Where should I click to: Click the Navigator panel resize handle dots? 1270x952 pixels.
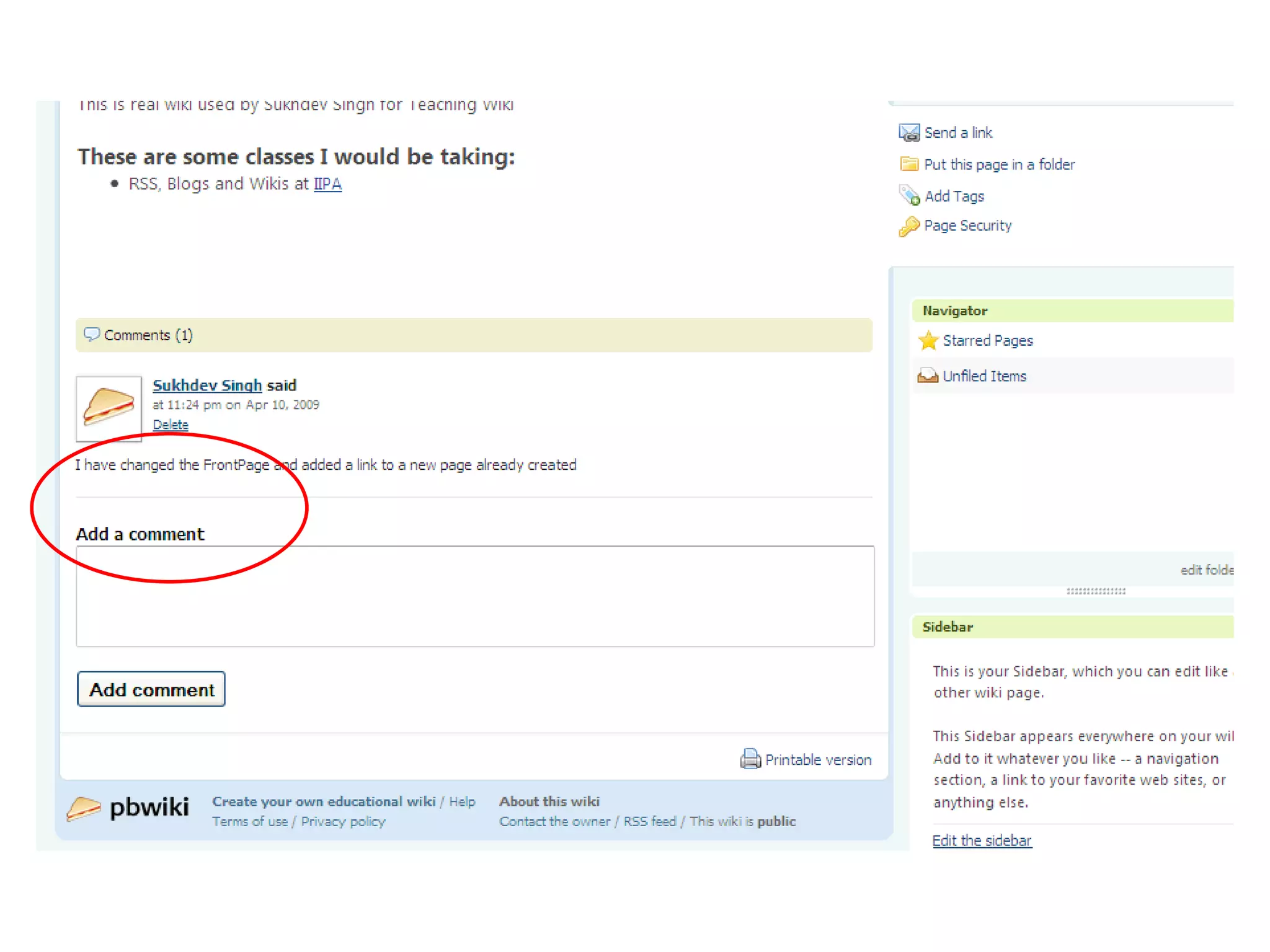point(1096,591)
